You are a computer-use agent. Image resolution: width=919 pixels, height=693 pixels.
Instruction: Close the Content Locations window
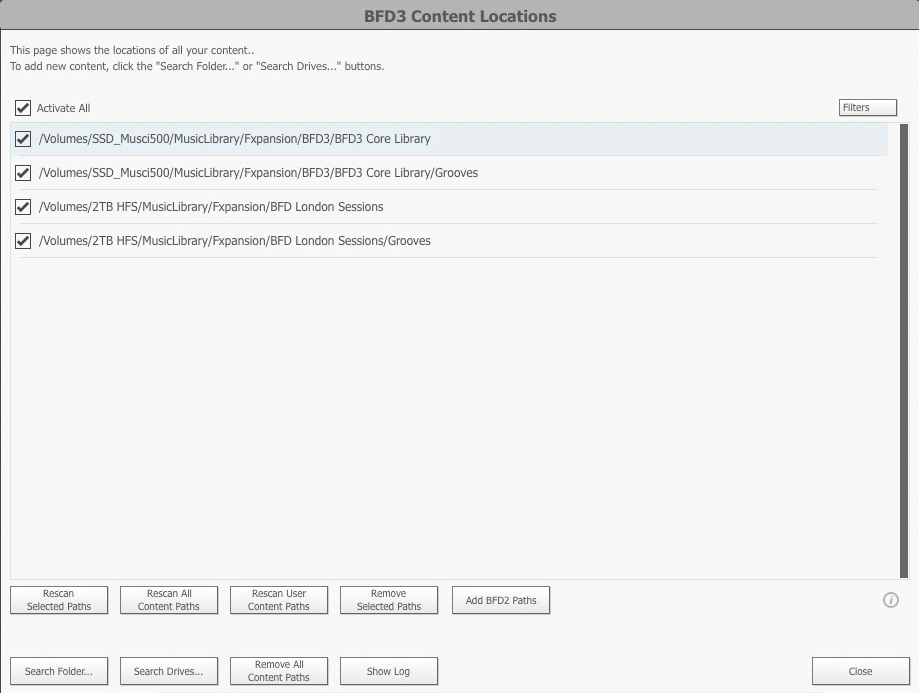[860, 671]
